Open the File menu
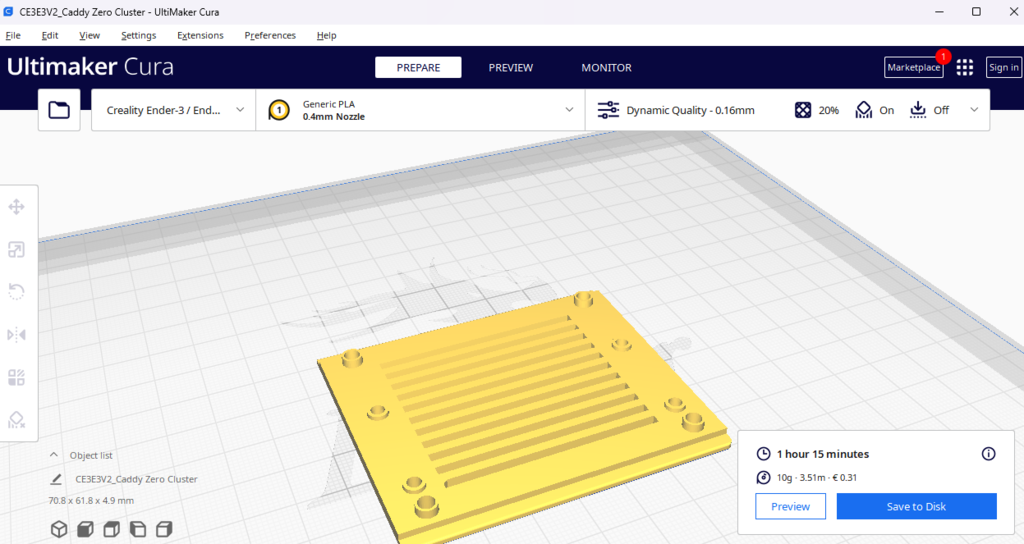Screen dimensions: 1024x544 [x=13, y=35]
